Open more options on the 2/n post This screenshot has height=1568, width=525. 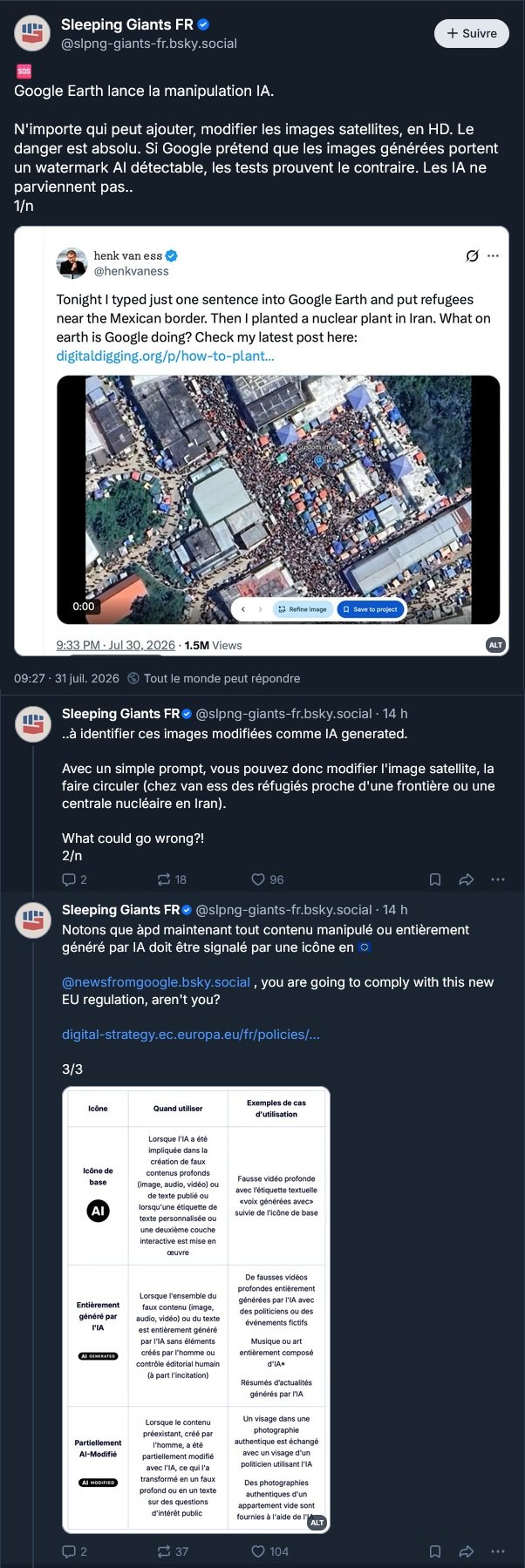click(498, 879)
